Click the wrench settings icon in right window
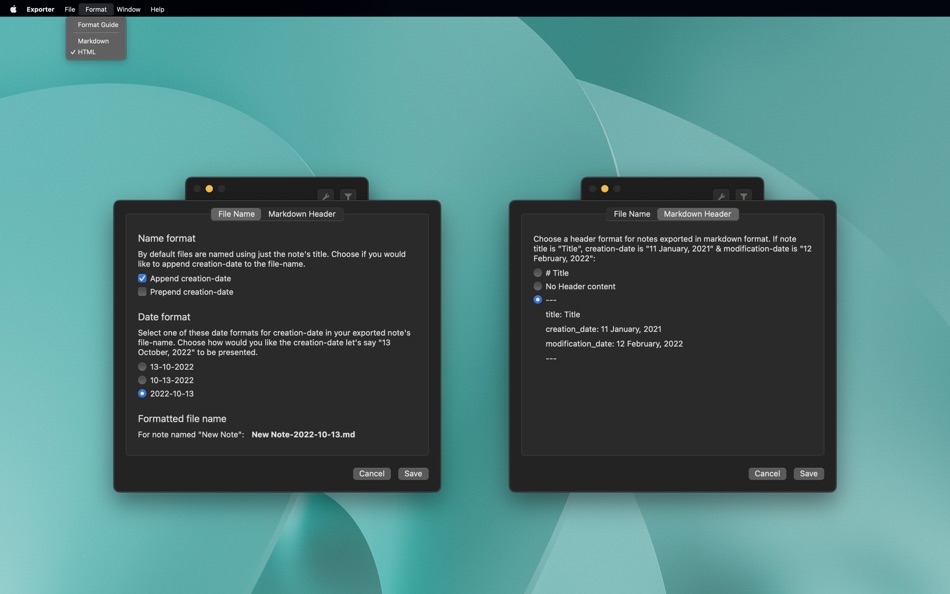Screen dimensions: 950x594 point(721,196)
